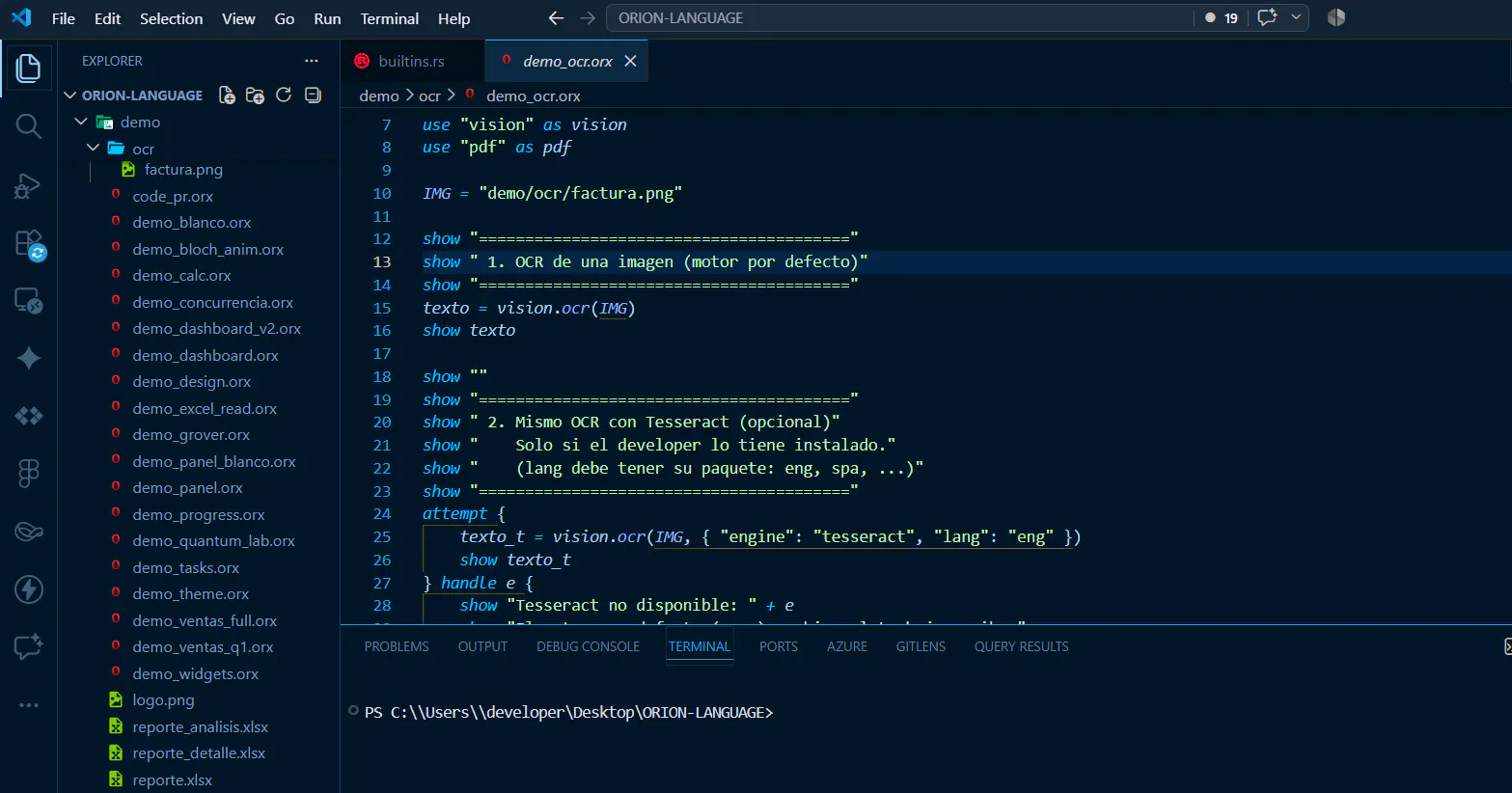Open the Search view in activity bar

tap(28, 126)
